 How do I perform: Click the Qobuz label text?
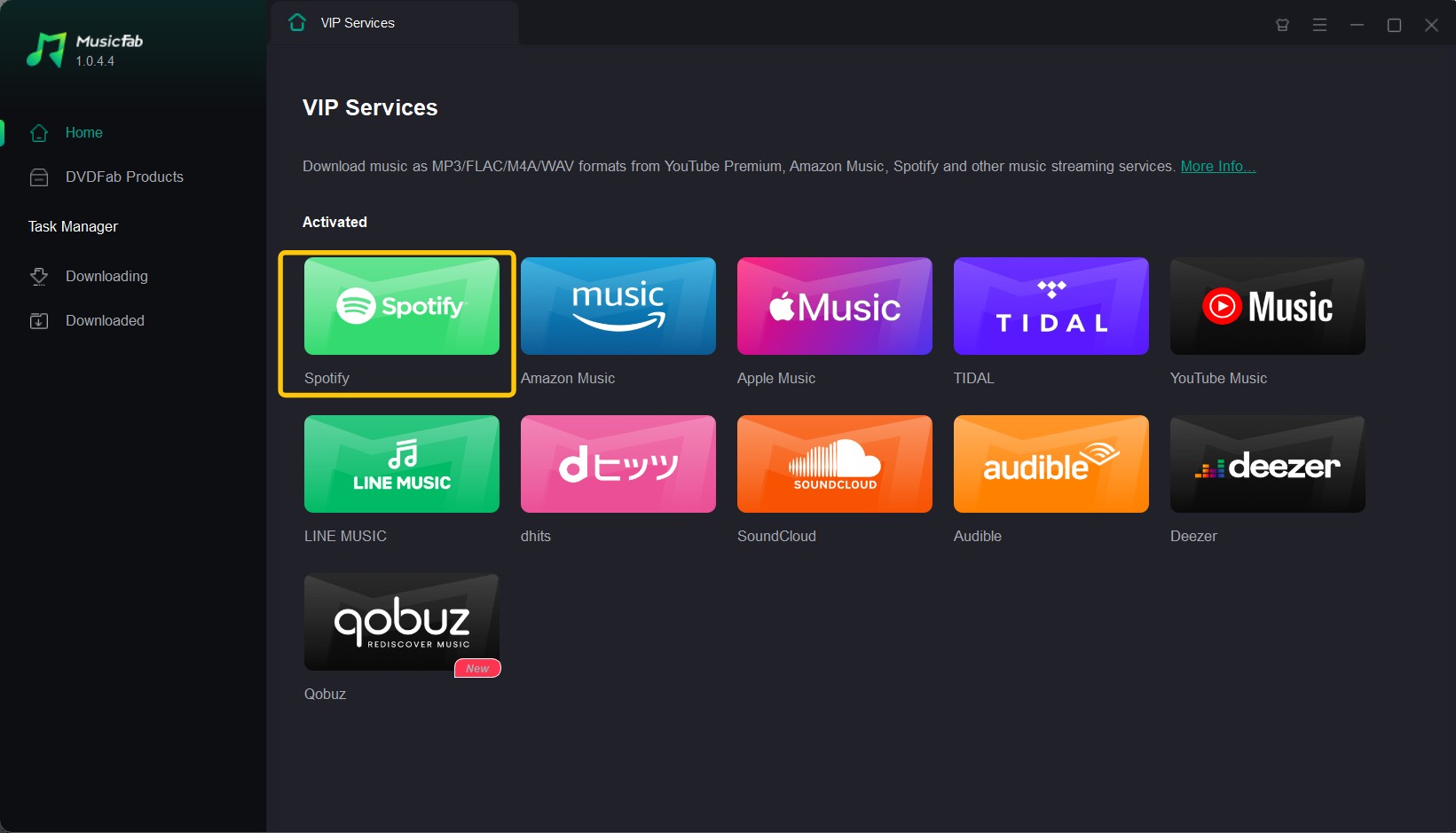coord(325,694)
